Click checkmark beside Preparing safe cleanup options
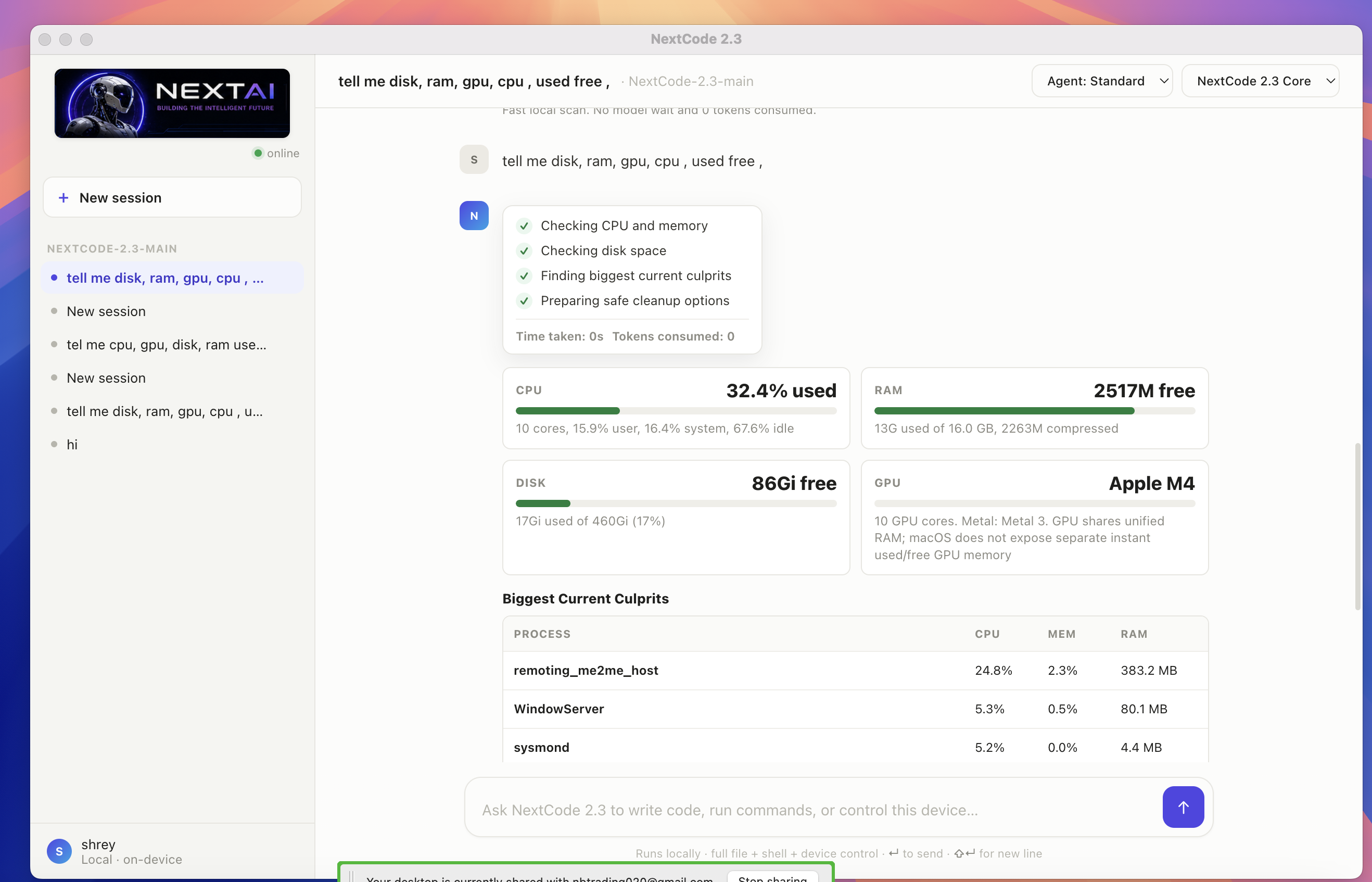This screenshot has width=1372, height=882. (524, 301)
